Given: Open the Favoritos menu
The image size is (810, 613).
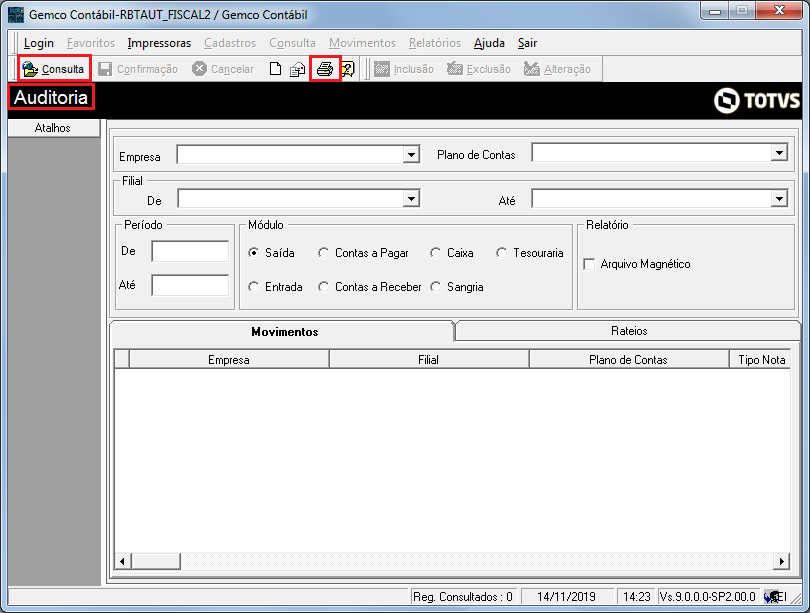Looking at the screenshot, I should coord(91,43).
